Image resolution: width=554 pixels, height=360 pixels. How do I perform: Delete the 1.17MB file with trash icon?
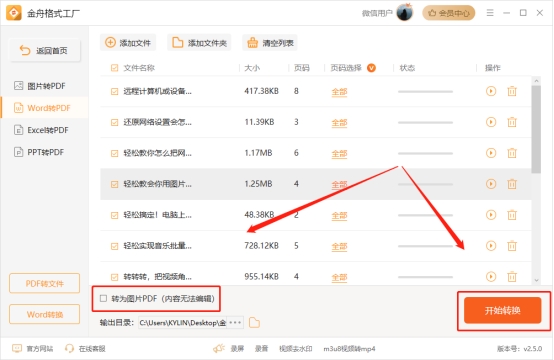(x=512, y=153)
